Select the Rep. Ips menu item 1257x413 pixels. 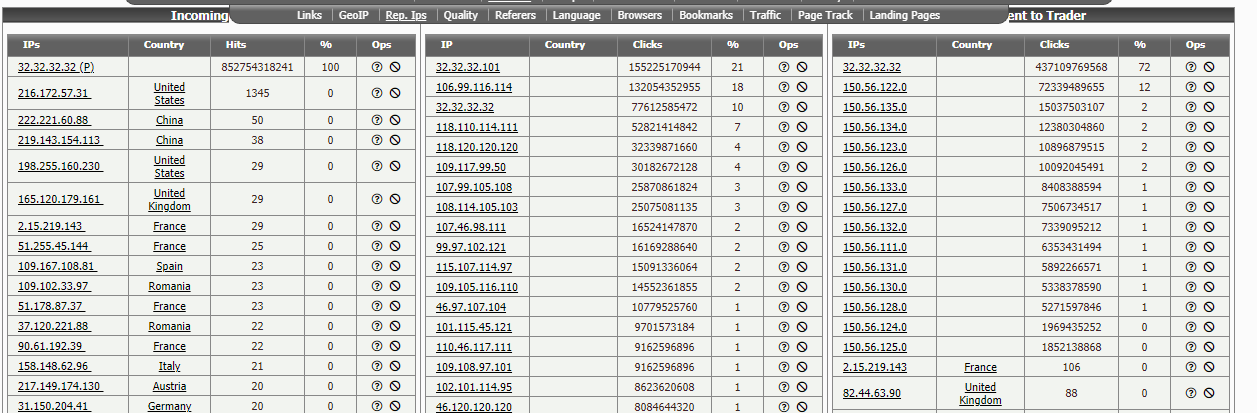coord(407,15)
